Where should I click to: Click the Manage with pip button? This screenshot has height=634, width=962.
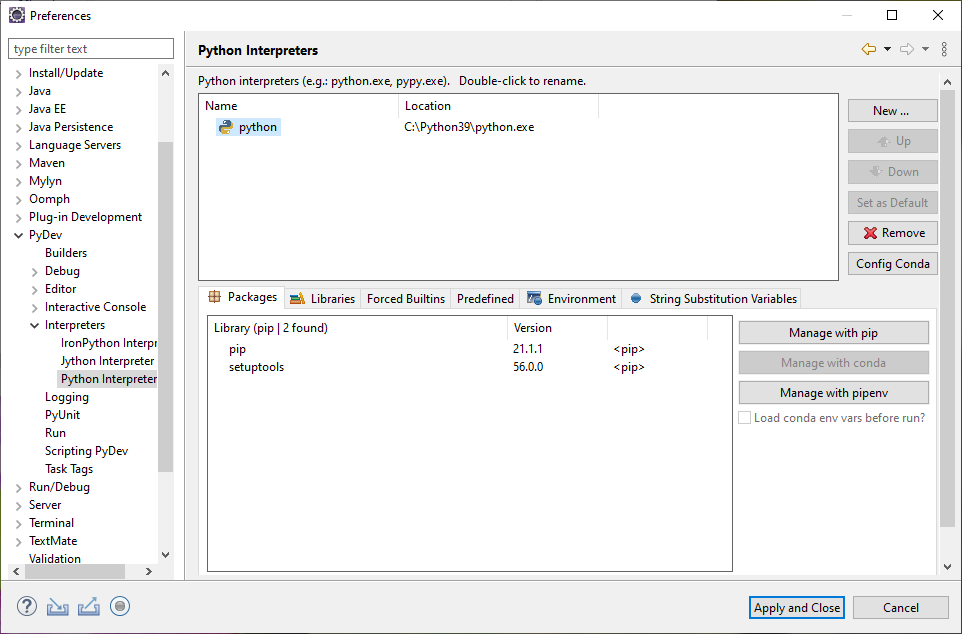(833, 332)
